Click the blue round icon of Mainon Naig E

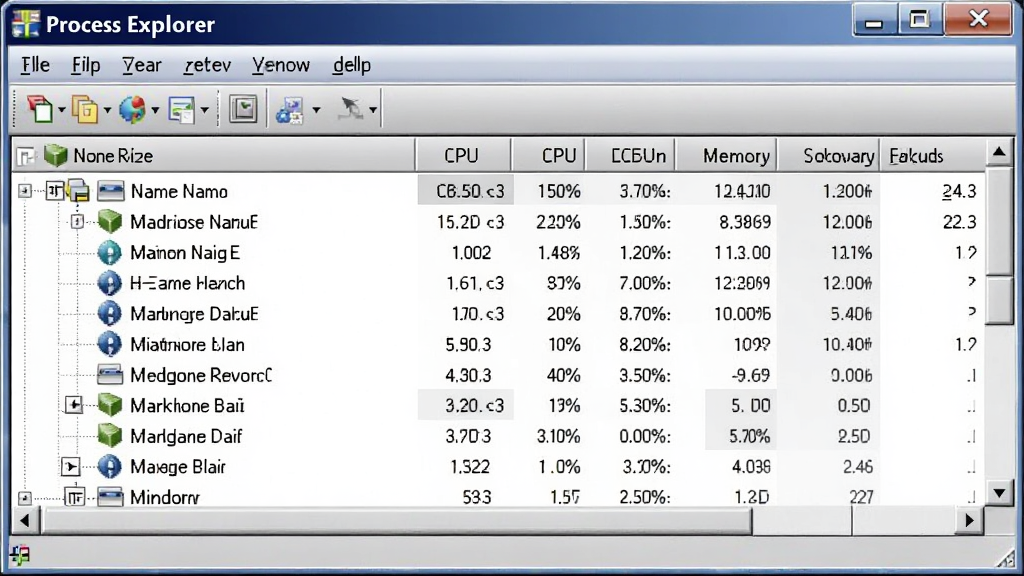pyautogui.click(x=109, y=253)
